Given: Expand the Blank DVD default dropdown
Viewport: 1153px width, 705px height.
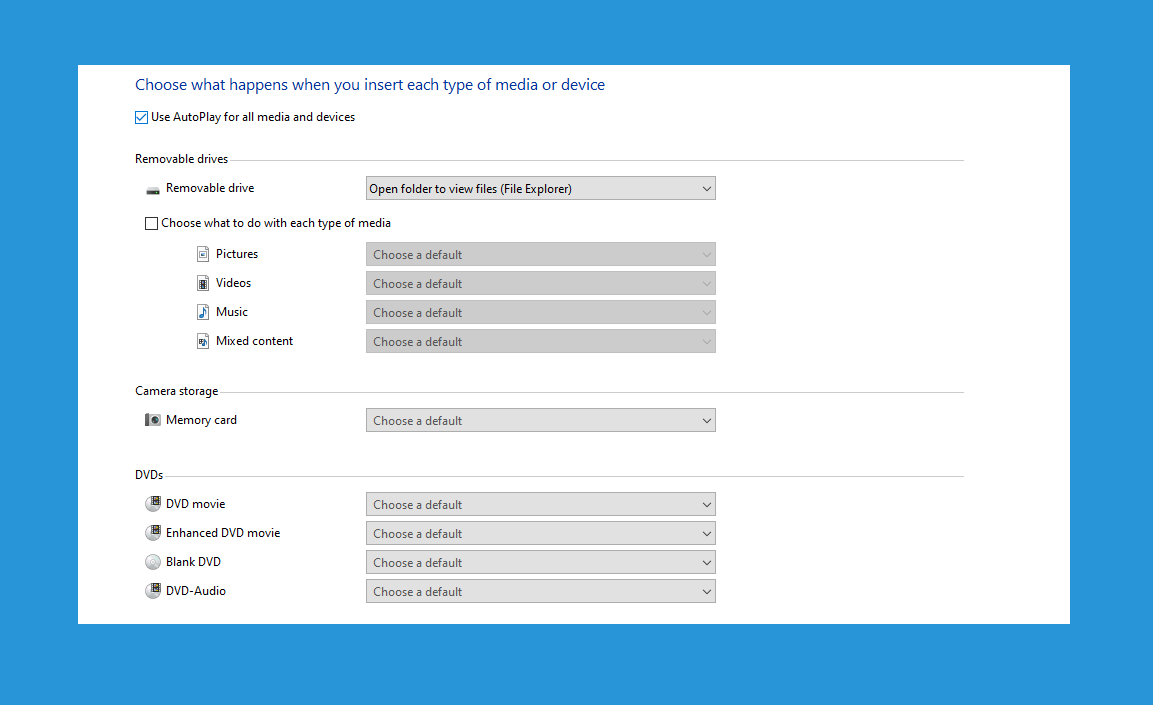Looking at the screenshot, I should (x=540, y=562).
